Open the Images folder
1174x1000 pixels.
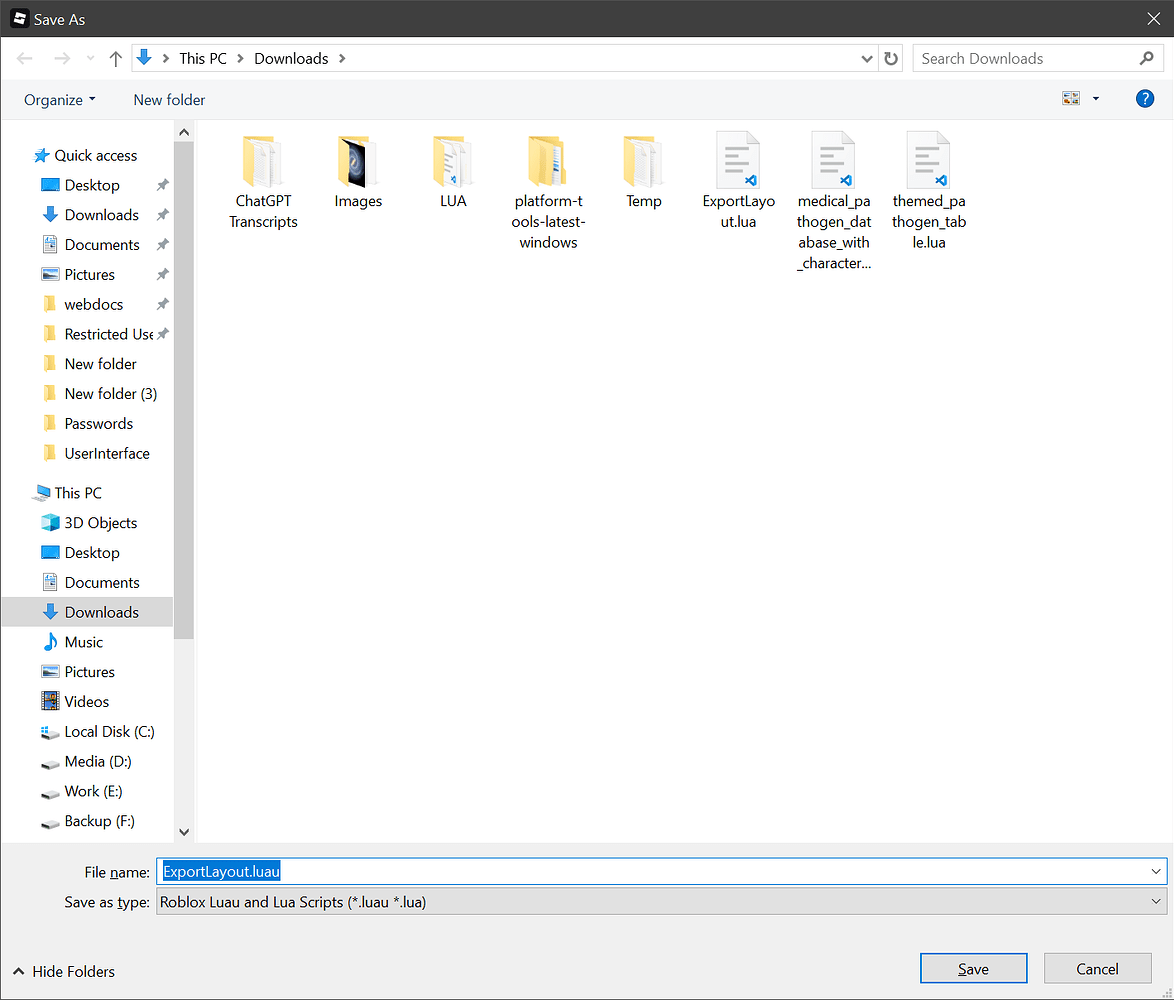358,171
